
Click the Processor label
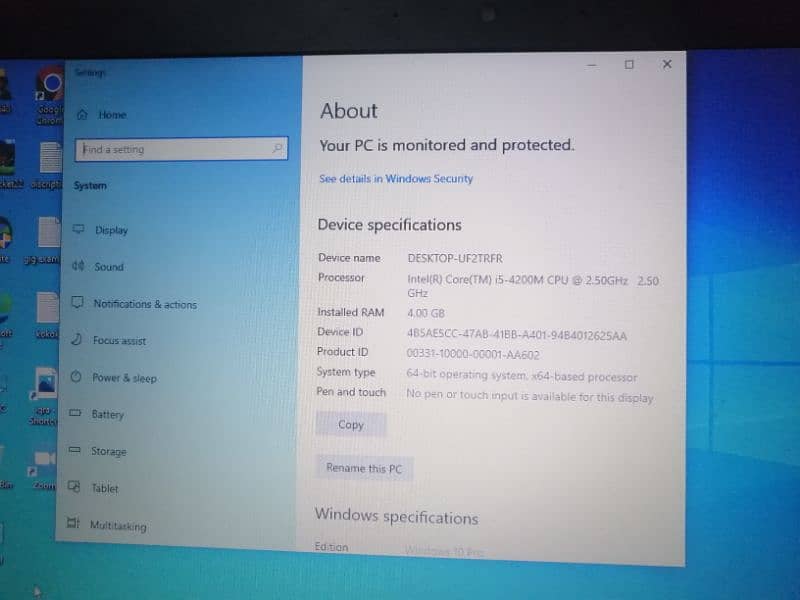tap(341, 278)
